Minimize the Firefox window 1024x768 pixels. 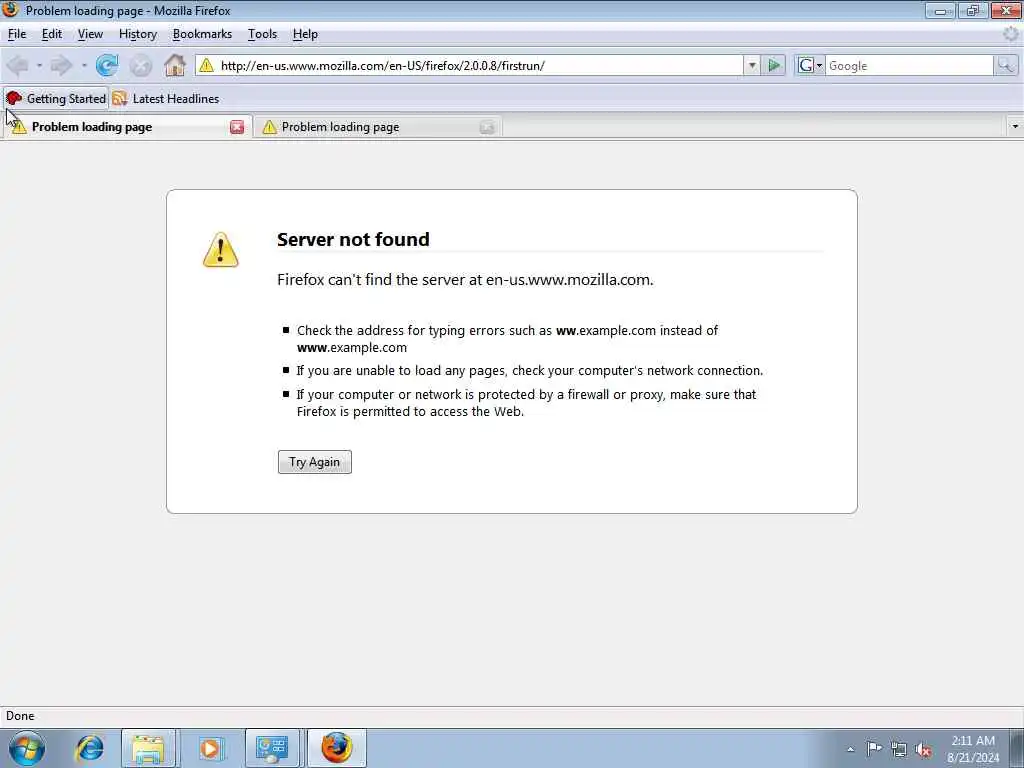[x=940, y=10]
